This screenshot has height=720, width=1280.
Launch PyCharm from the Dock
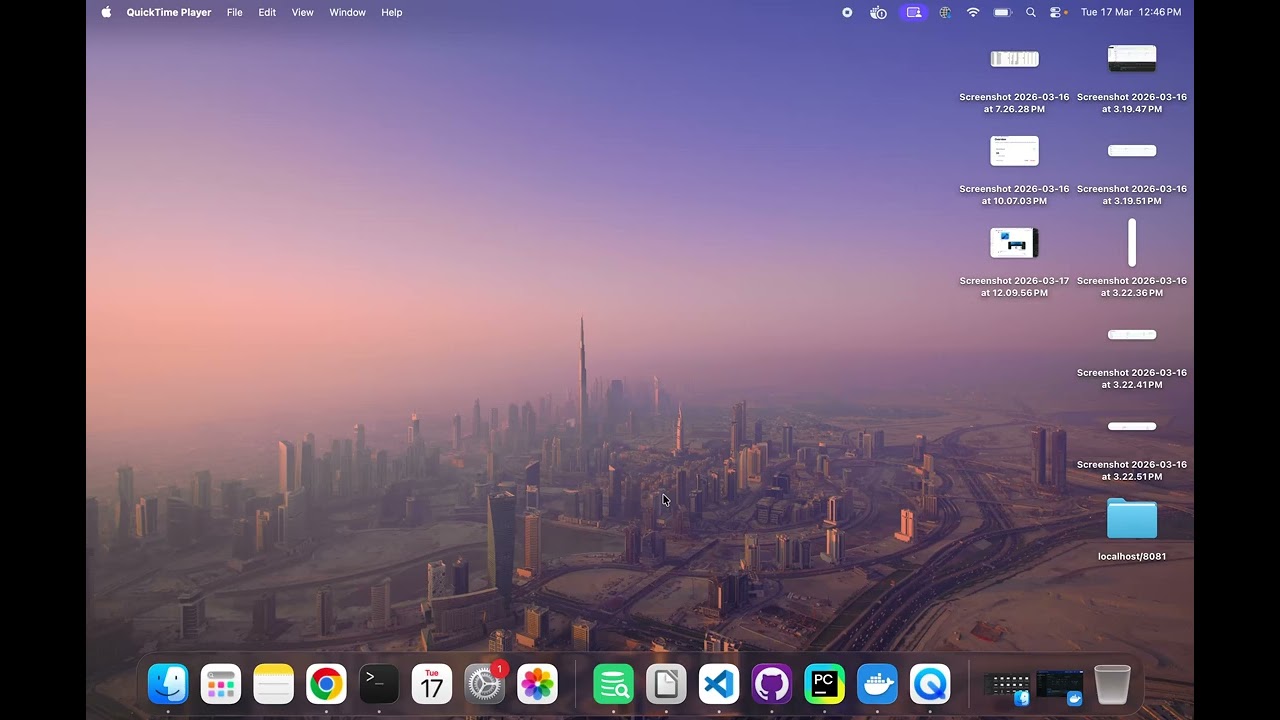pyautogui.click(x=824, y=684)
